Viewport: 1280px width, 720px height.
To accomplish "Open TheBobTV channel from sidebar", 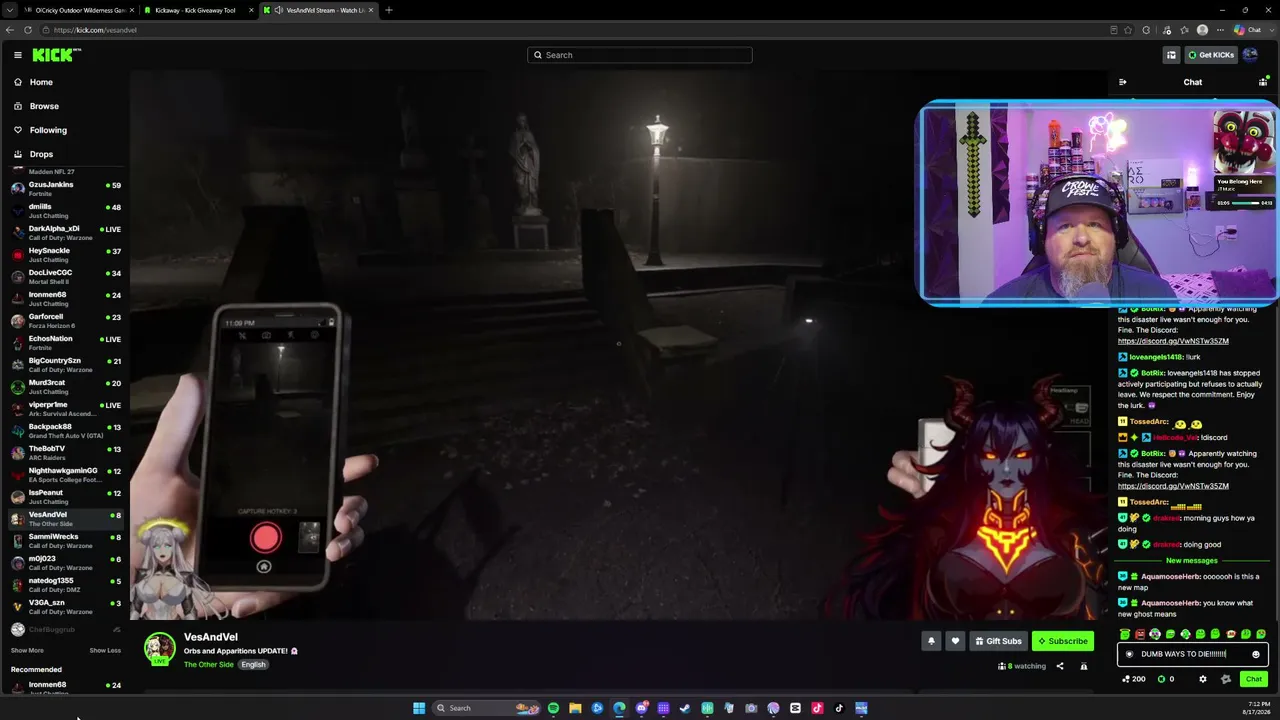I will tap(66, 452).
